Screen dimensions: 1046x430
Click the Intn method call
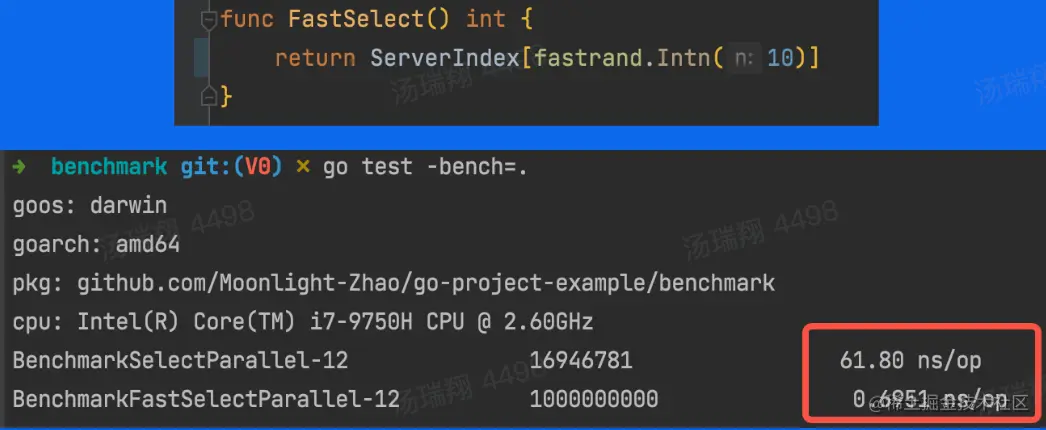685,59
